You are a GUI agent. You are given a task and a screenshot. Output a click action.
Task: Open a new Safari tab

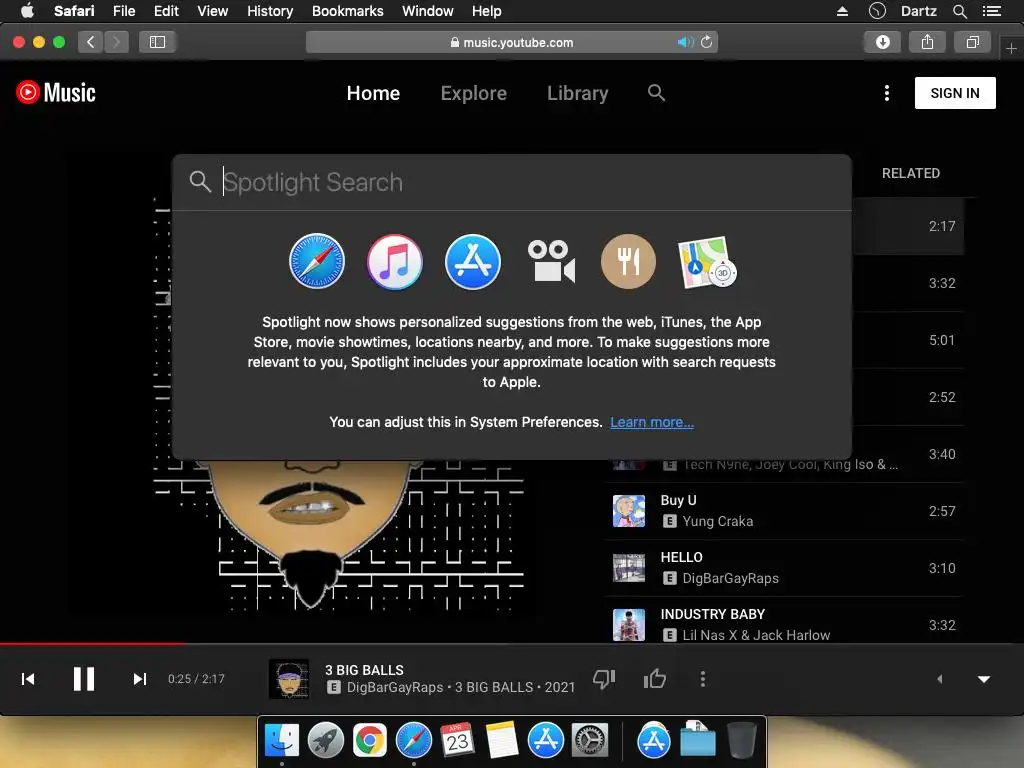1011,48
